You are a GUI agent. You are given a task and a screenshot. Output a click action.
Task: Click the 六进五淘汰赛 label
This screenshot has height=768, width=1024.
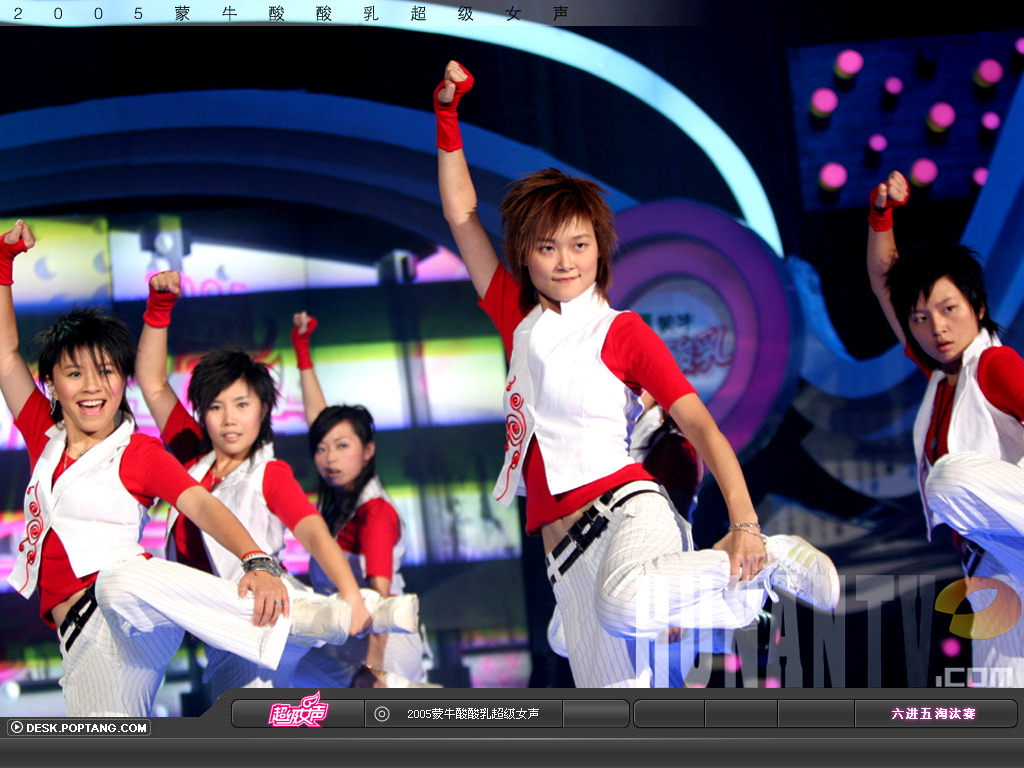[934, 714]
